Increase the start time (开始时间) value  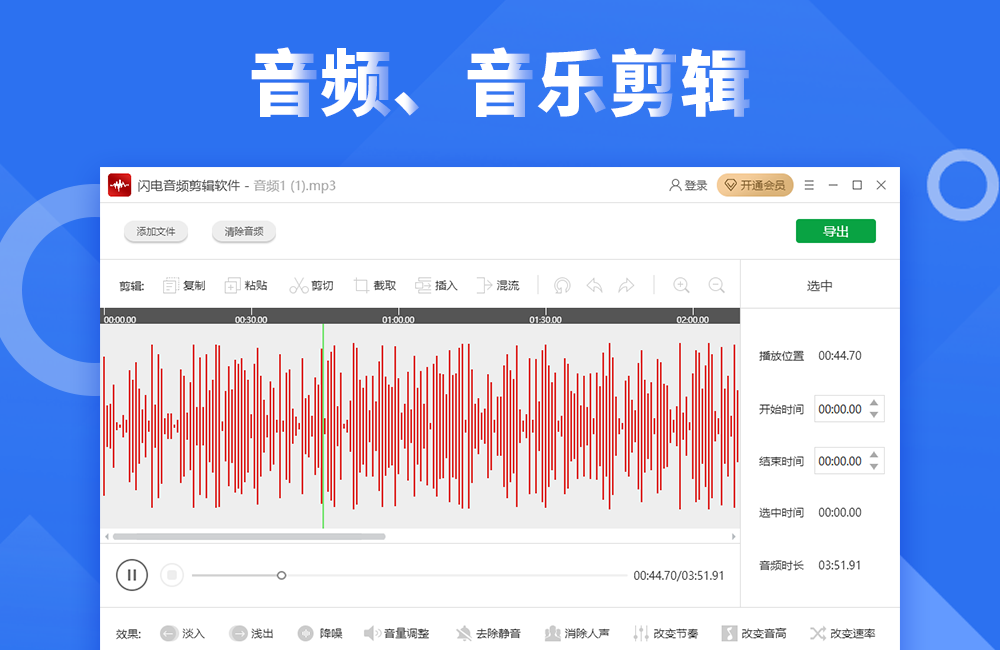click(875, 403)
